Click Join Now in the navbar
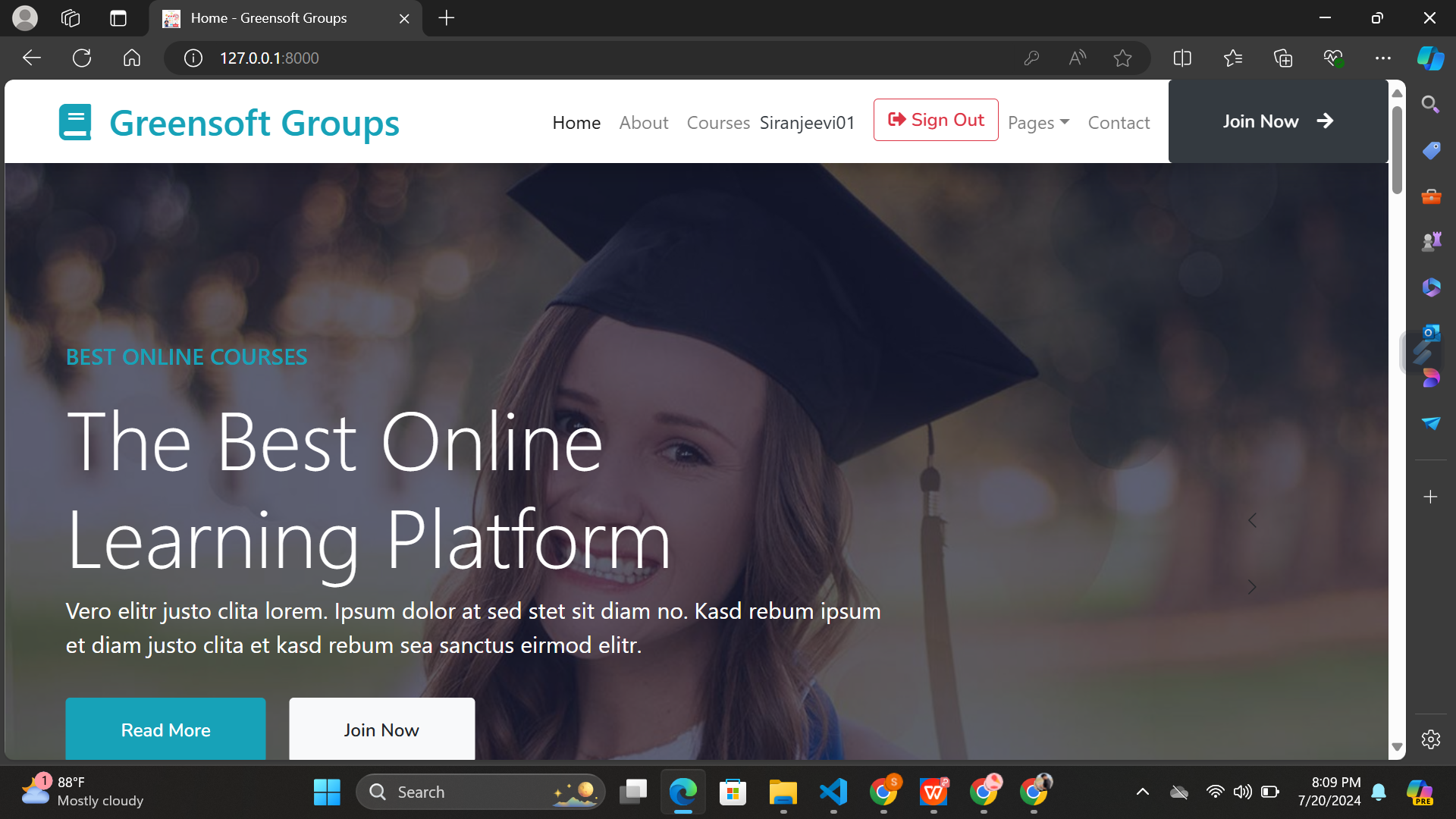Screen dimensions: 1456x819 pyautogui.click(x=1279, y=121)
